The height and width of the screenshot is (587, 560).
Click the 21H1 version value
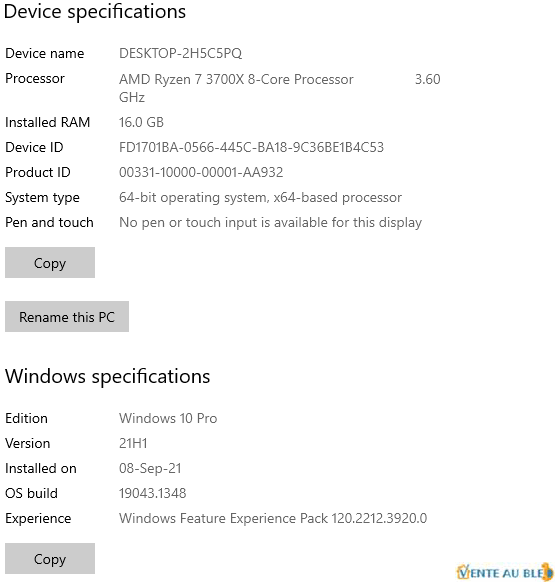[133, 443]
